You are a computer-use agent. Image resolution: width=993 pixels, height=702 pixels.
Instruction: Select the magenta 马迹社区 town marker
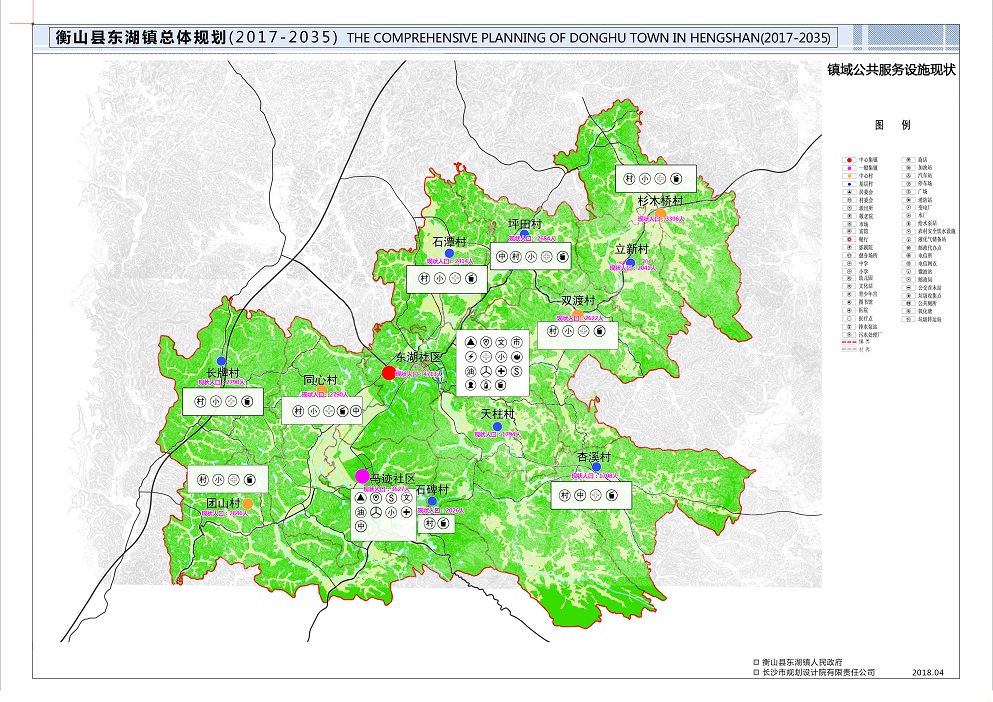[x=362, y=476]
